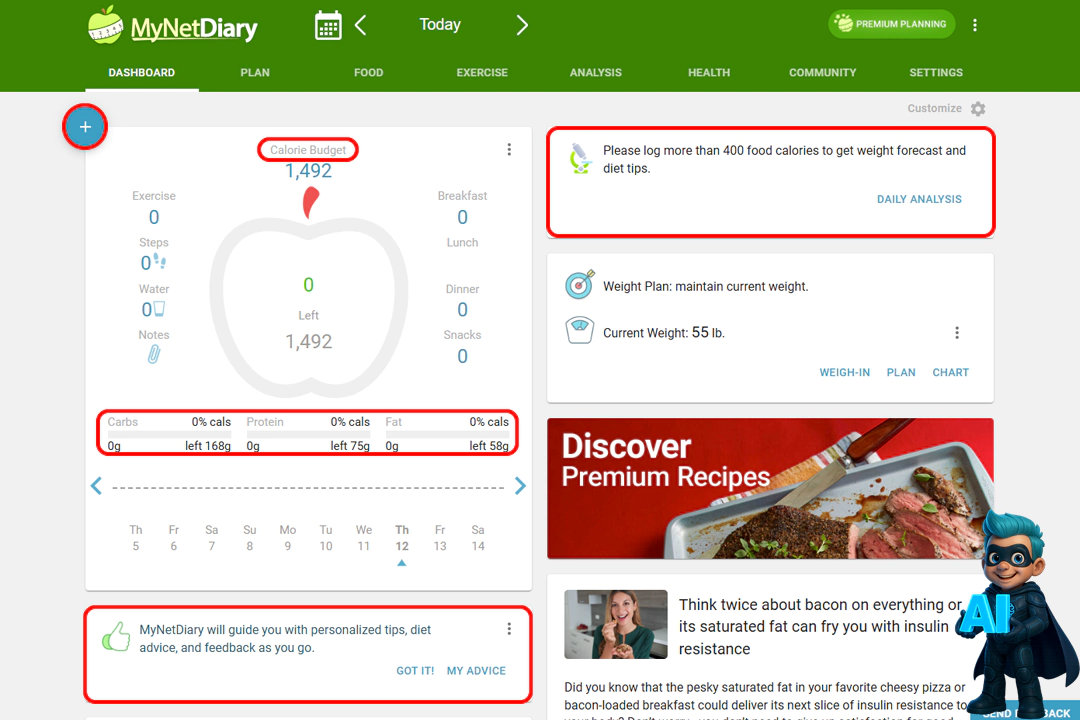The image size is (1080, 720).
Task: Advance to the next day with the right chevron
Action: click(522, 25)
